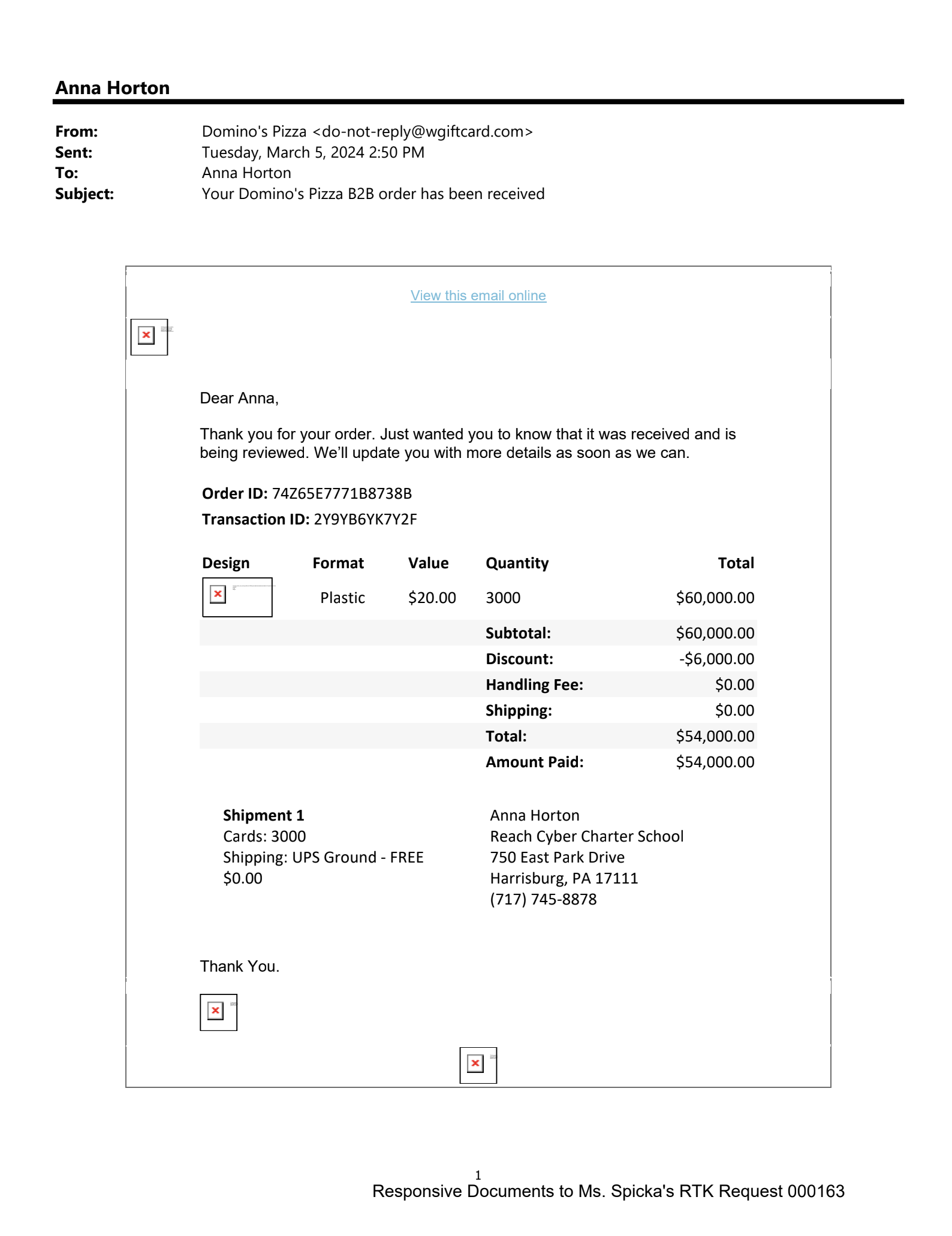
Task: Click the broken image below 'Thank You.'
Action: tap(218, 1012)
